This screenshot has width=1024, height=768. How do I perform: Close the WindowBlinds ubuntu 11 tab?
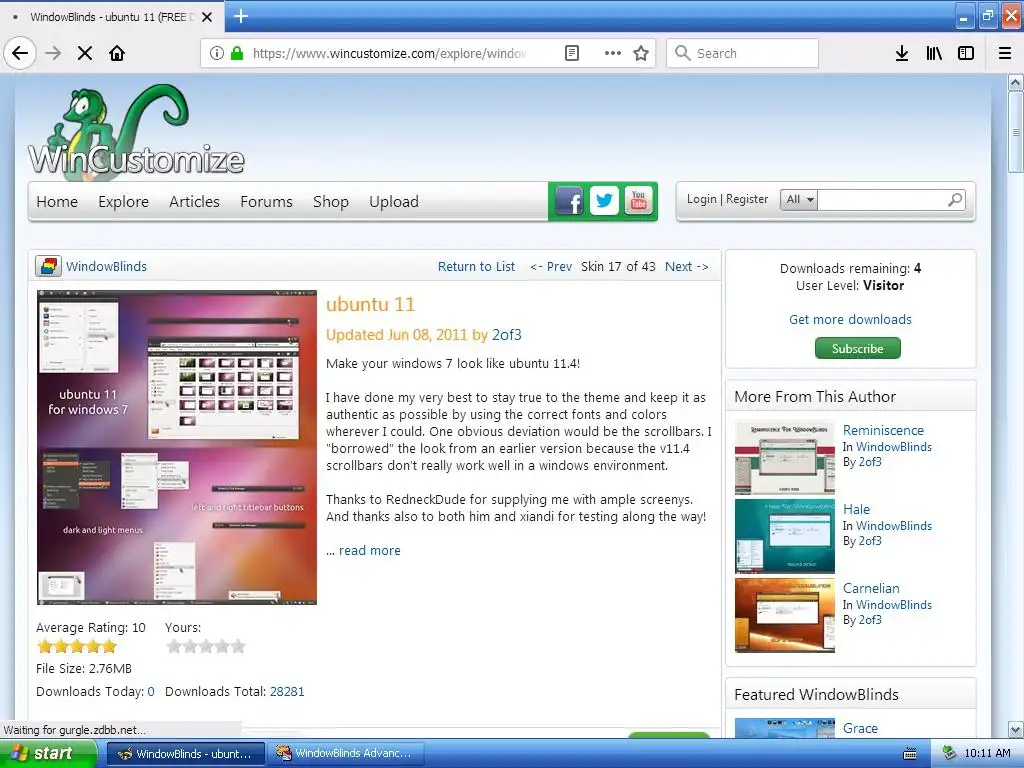[207, 17]
